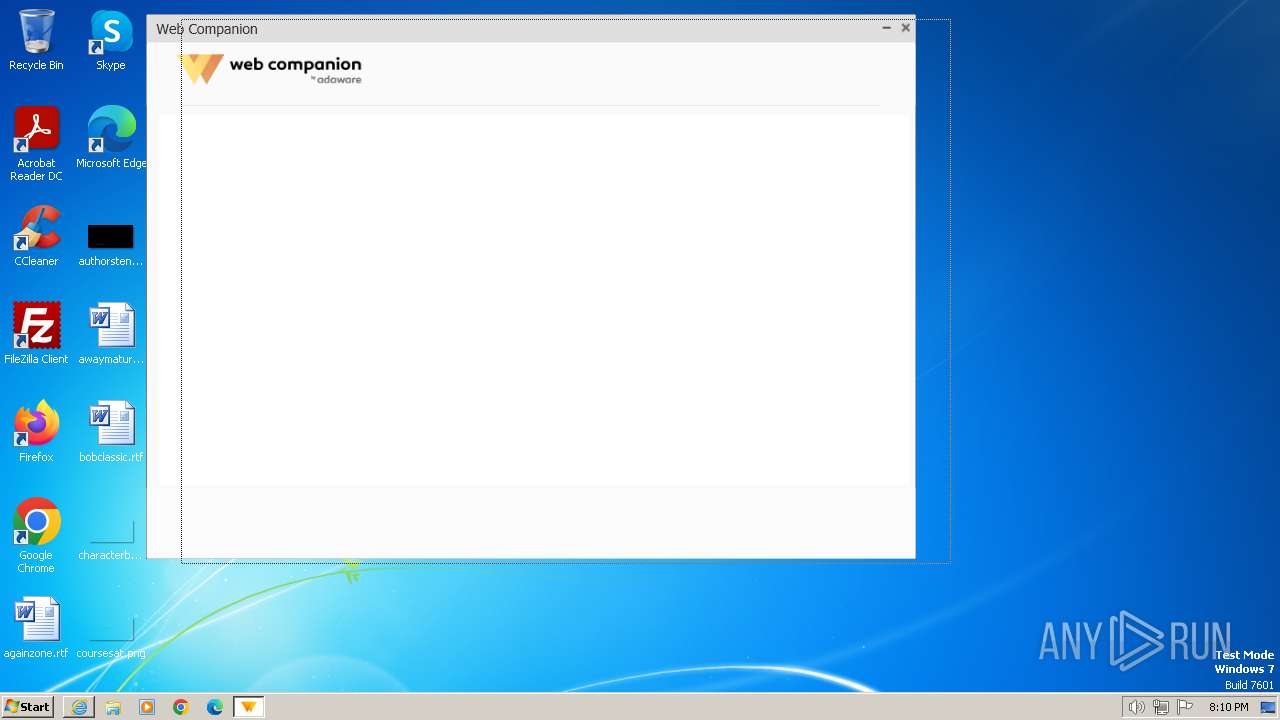This screenshot has height=720, width=1280.
Task: Launch Windows Media Player from taskbar
Action: tap(147, 707)
